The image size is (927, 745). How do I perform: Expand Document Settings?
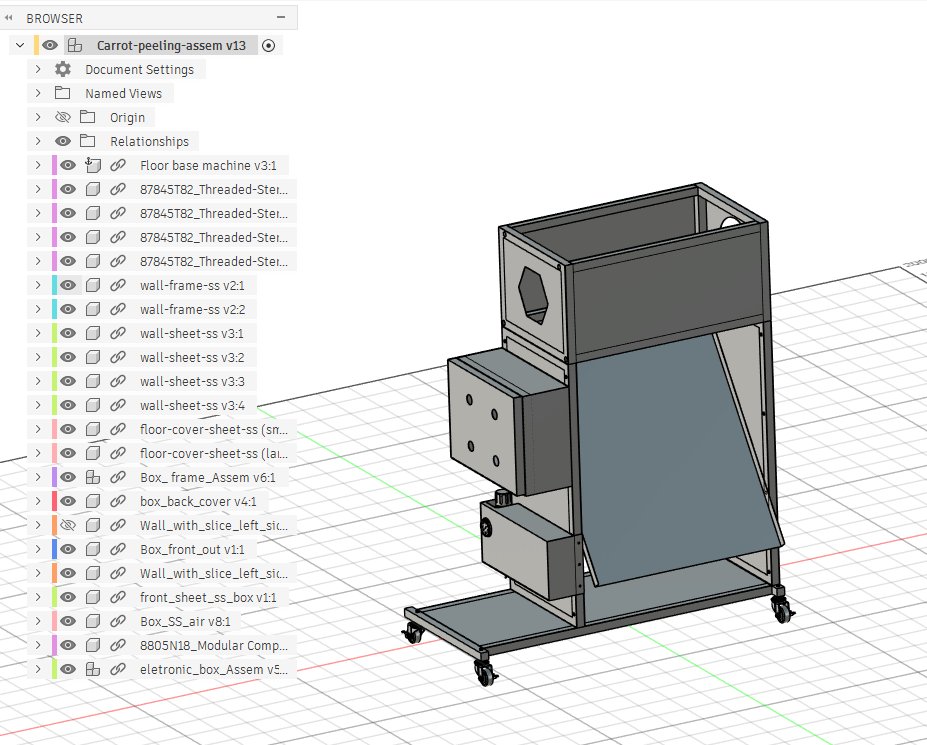tap(38, 69)
